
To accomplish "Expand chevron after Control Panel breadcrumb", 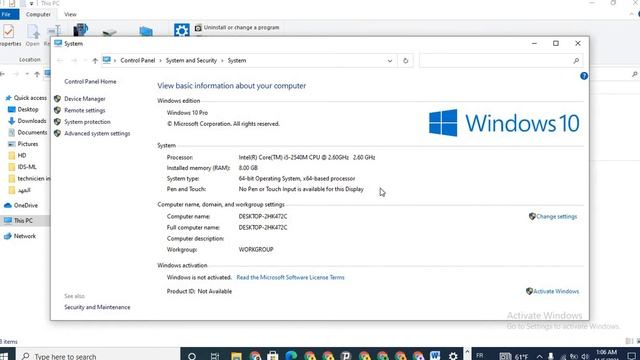I will (x=160, y=61).
